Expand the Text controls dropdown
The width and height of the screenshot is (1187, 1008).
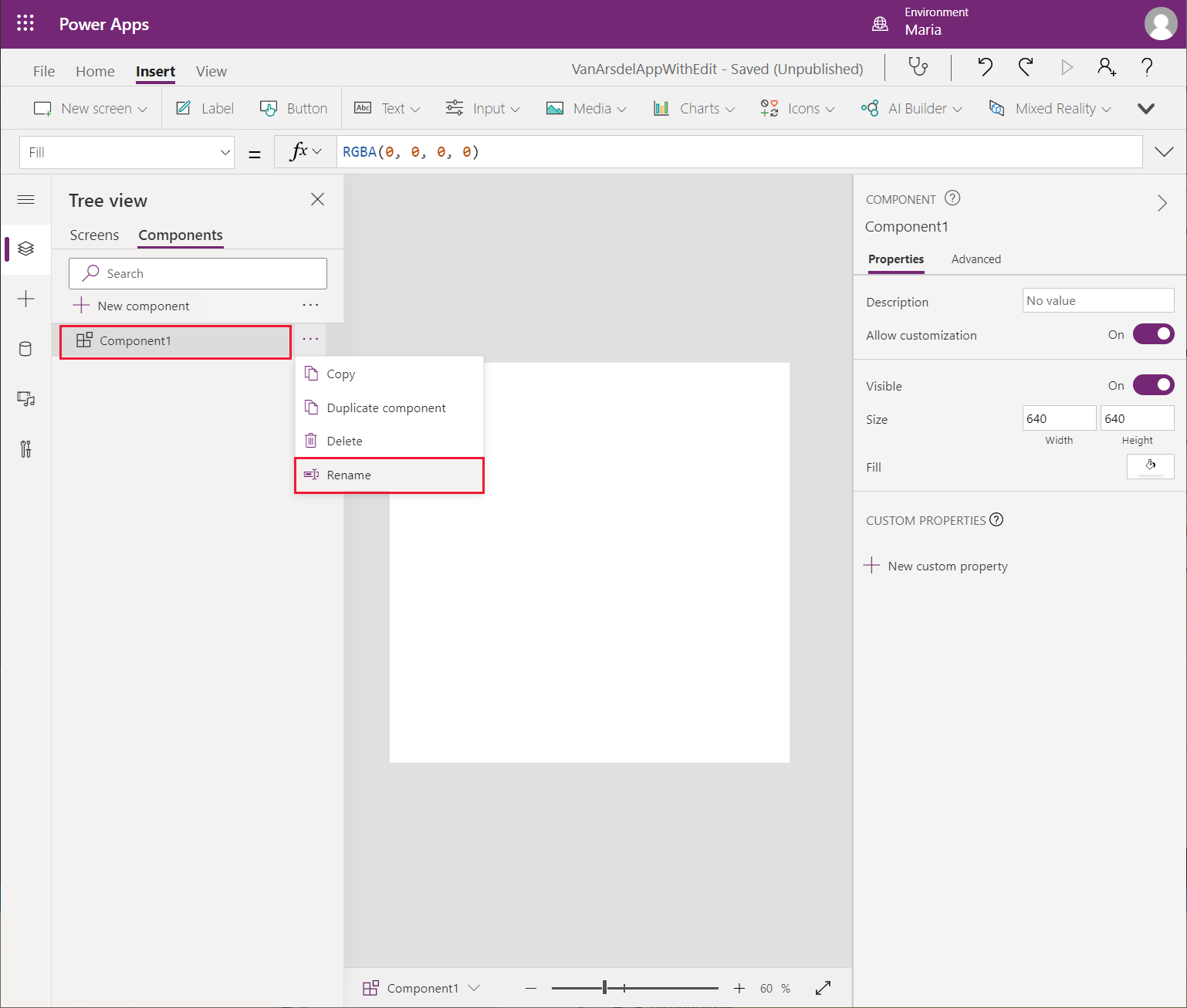[x=387, y=108]
